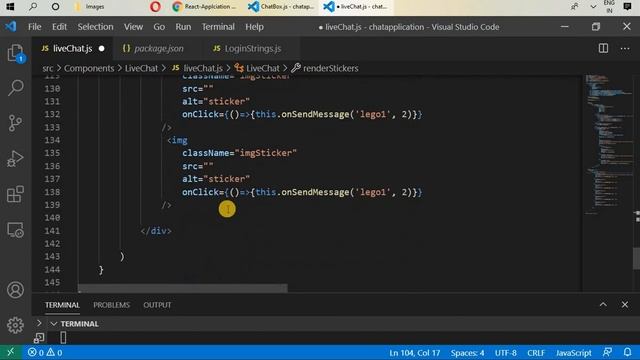Screen dimensions: 640x360
Task: Change language mode JavaScript
Action: click(573, 353)
